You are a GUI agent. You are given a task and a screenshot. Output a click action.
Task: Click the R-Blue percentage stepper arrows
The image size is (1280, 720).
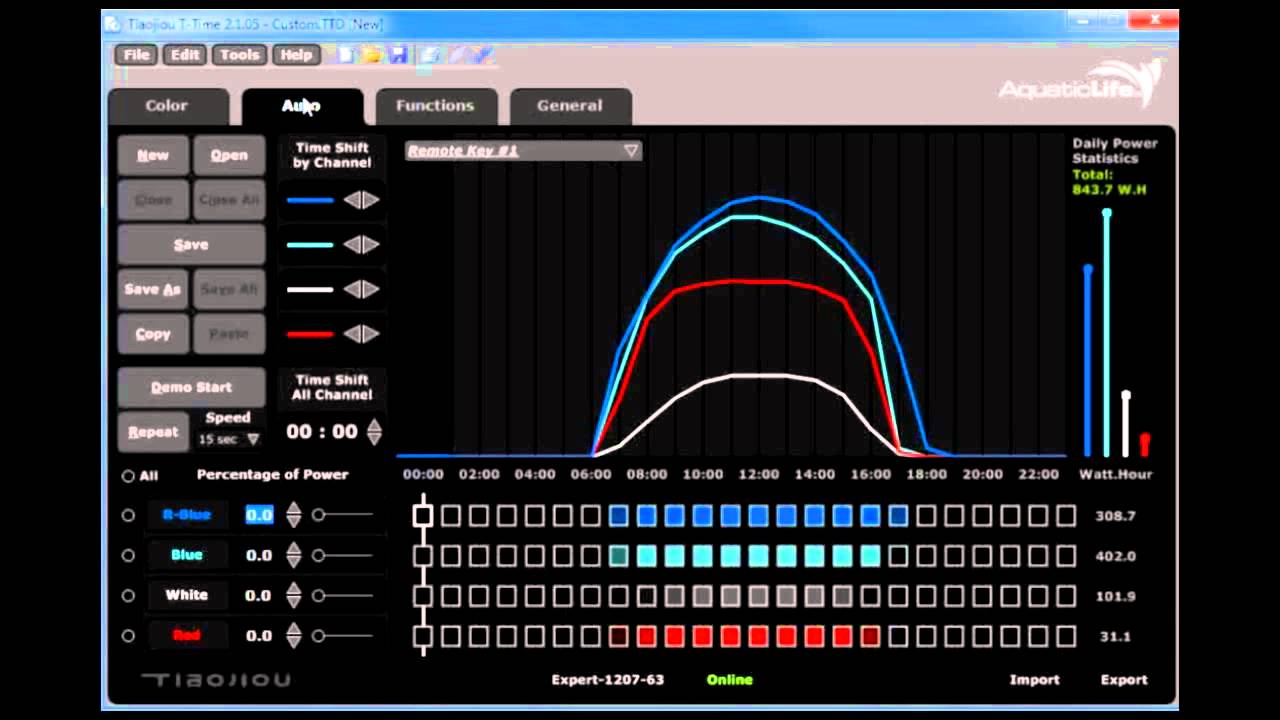(293, 515)
